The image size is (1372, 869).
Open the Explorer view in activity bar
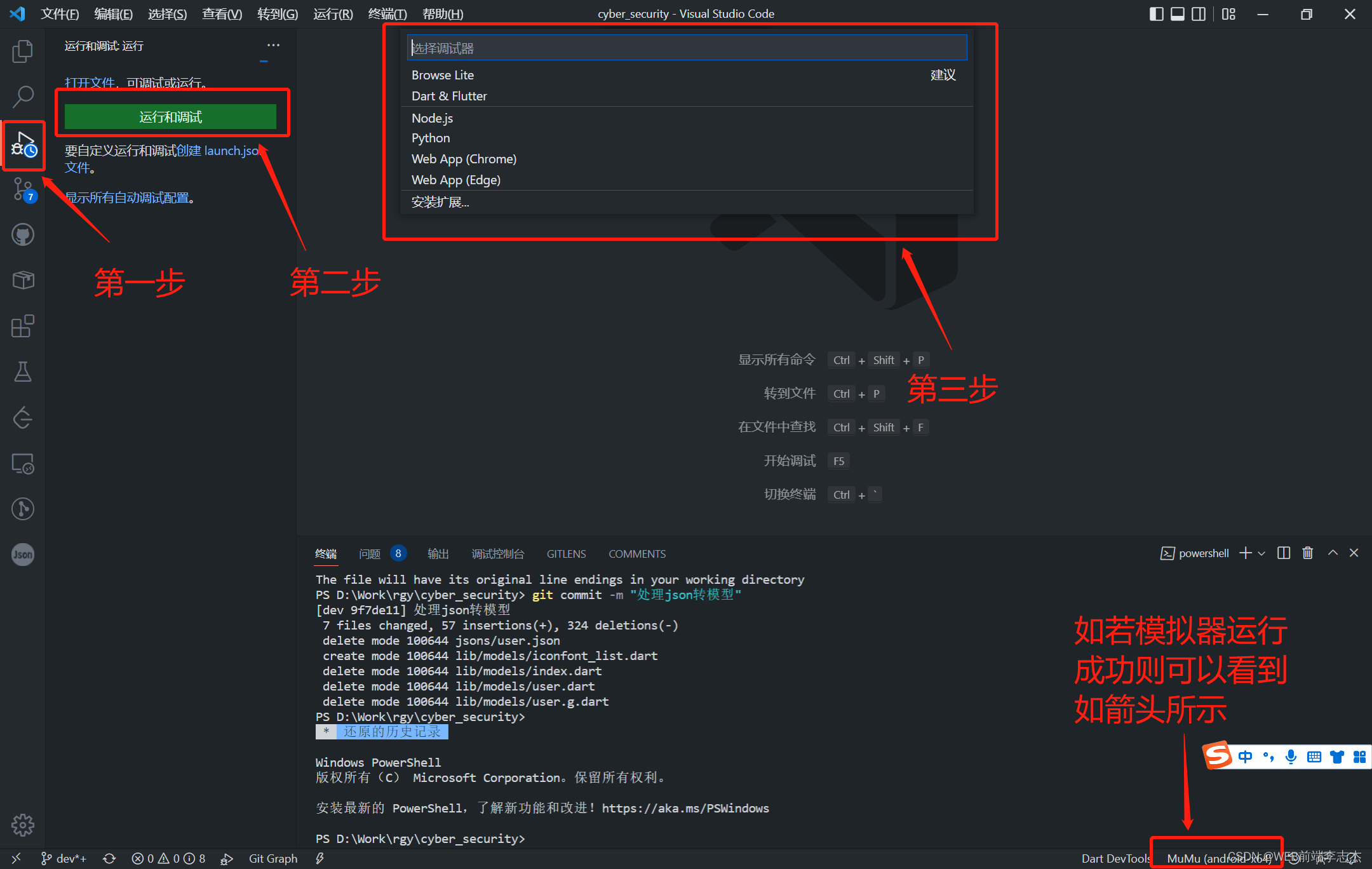pos(23,51)
